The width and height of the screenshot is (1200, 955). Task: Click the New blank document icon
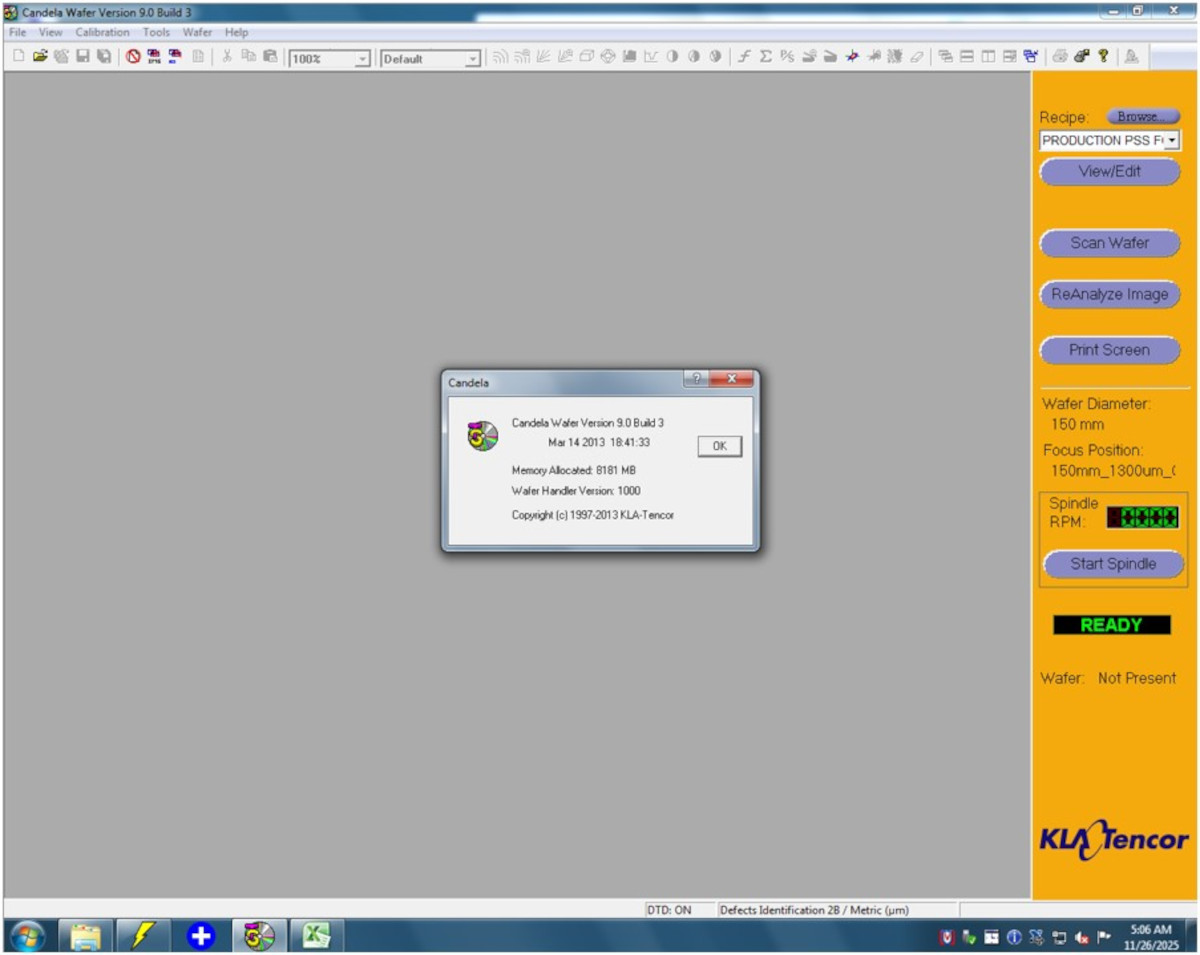pyautogui.click(x=19, y=57)
